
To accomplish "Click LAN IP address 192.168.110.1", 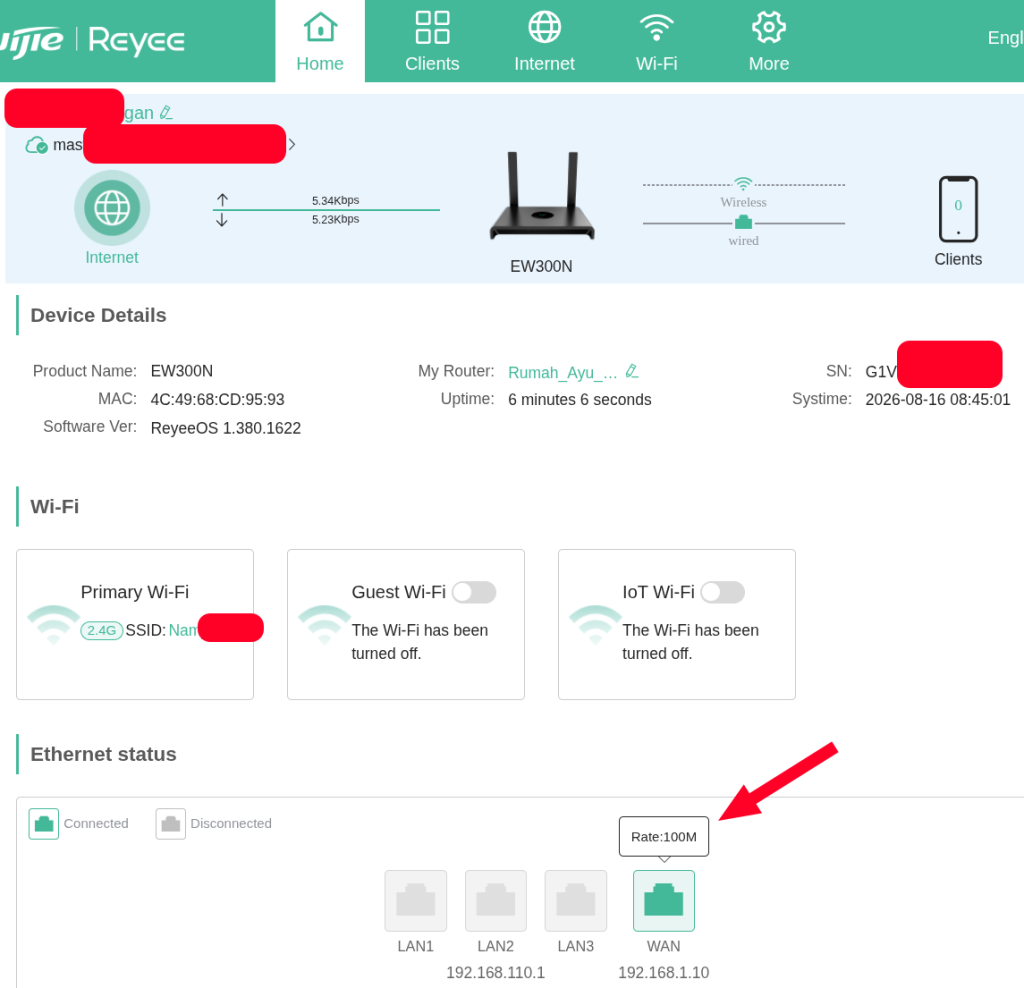I will (x=495, y=972).
